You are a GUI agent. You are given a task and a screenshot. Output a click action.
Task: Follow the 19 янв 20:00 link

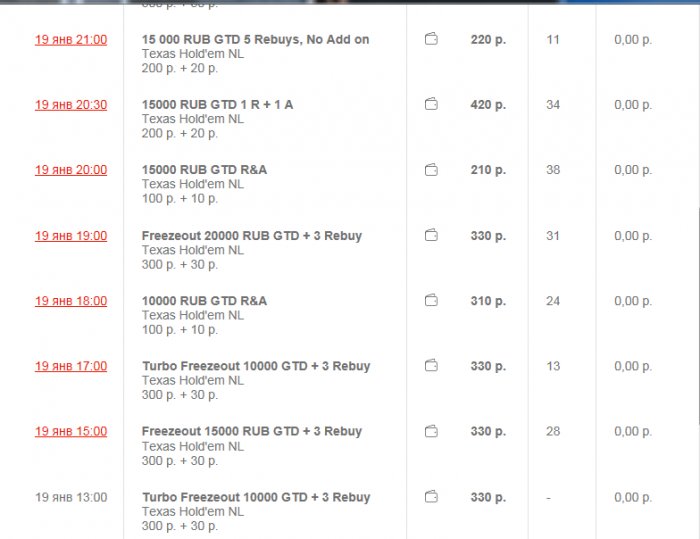coord(71,170)
